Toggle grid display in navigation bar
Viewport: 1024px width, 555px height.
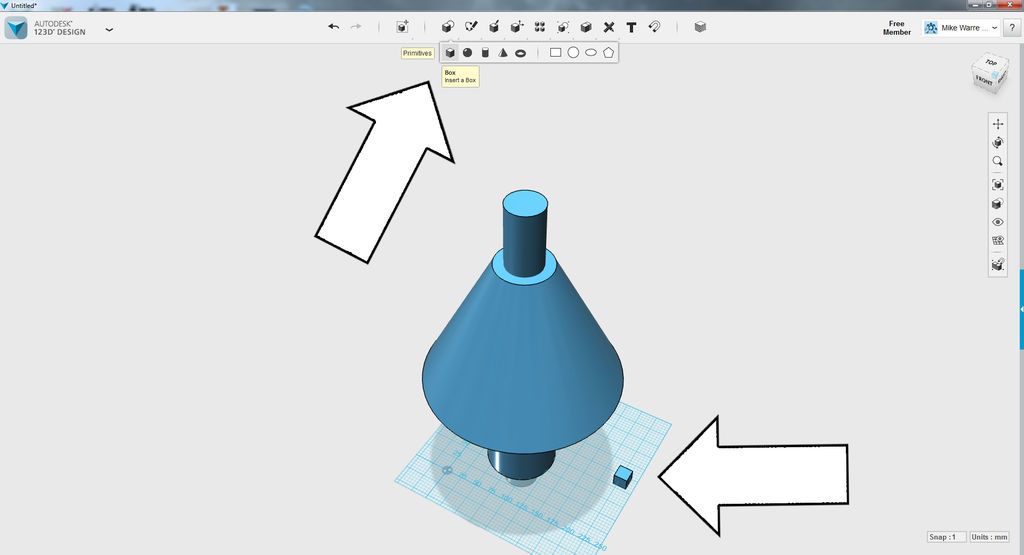[x=997, y=240]
